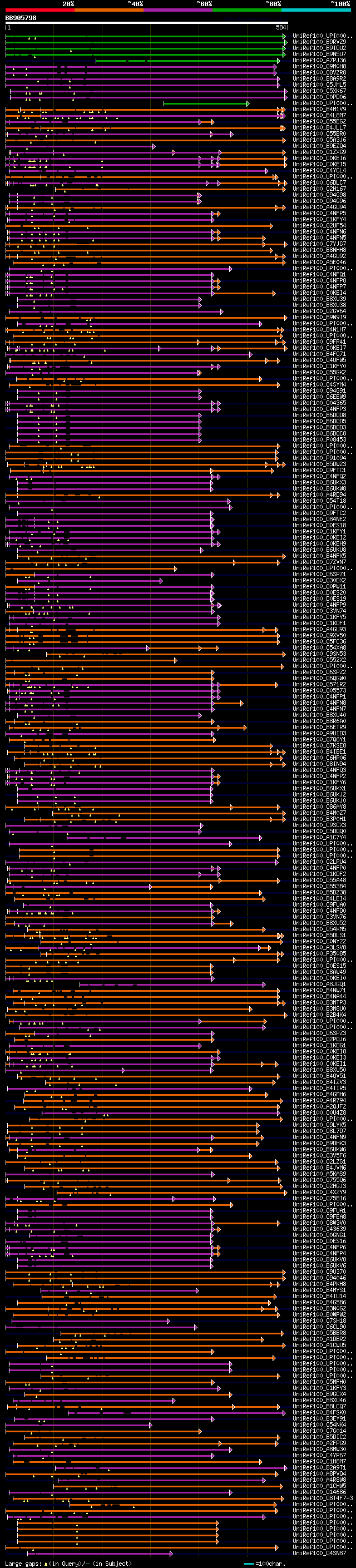Select the UniRef100_Q14686 label

[319, 1491]
